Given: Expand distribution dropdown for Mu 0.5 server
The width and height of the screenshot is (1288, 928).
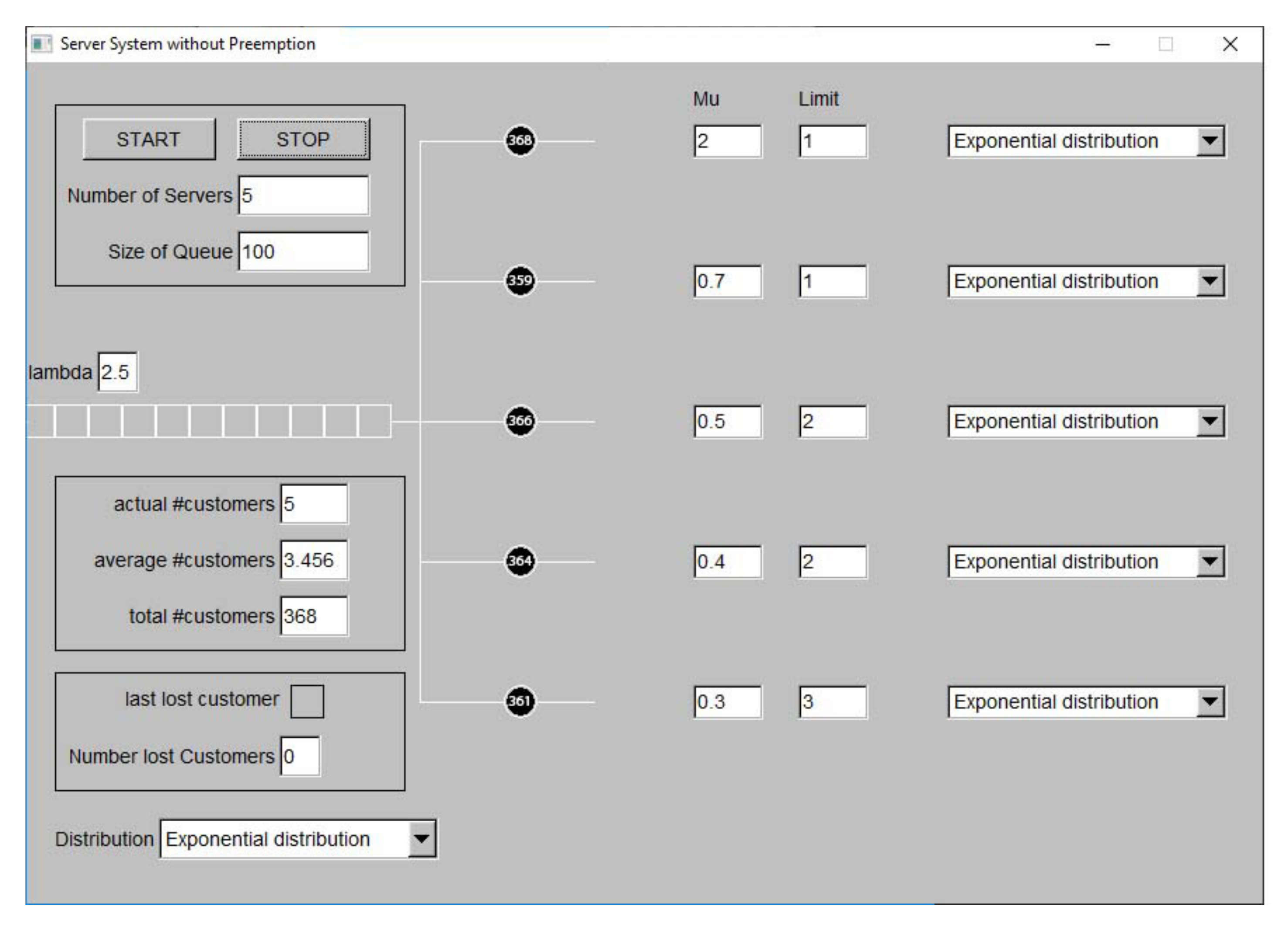Looking at the screenshot, I should [1210, 421].
